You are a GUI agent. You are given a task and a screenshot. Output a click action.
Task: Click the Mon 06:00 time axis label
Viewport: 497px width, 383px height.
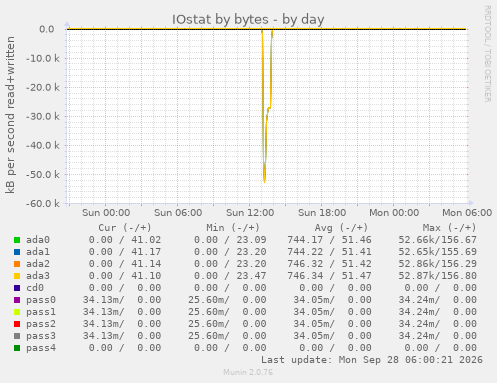[x=467, y=213]
